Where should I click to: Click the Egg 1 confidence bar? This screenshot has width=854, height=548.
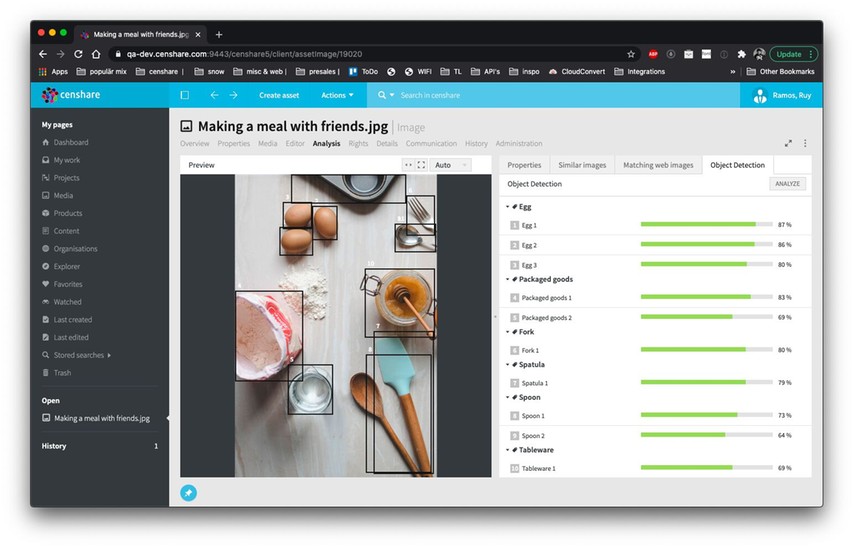(706, 225)
